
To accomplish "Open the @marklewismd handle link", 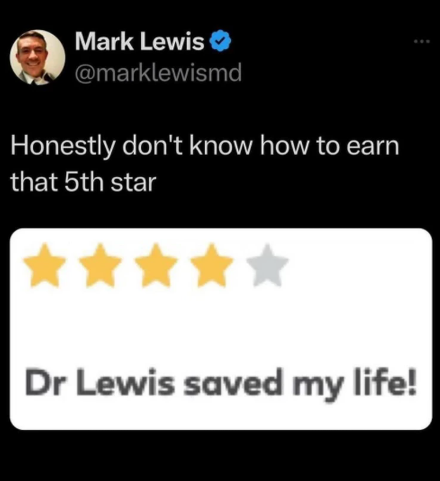I will pos(158,73).
